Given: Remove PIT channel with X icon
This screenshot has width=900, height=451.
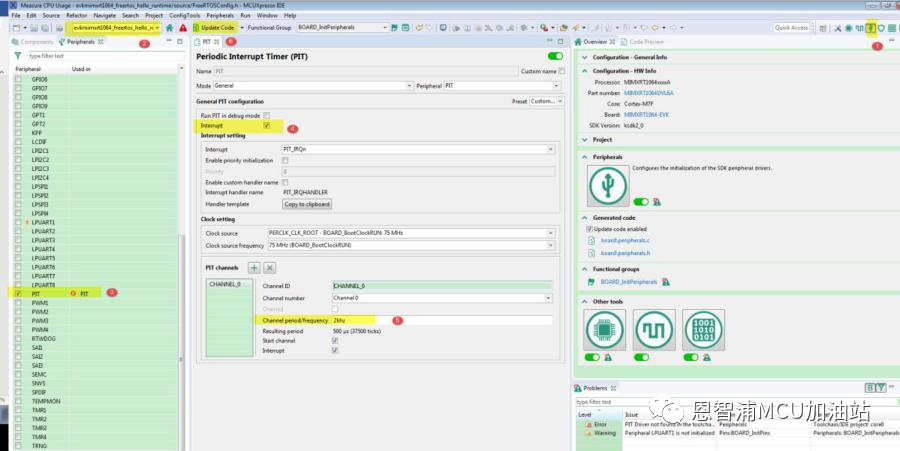Looking at the screenshot, I should pos(269,267).
